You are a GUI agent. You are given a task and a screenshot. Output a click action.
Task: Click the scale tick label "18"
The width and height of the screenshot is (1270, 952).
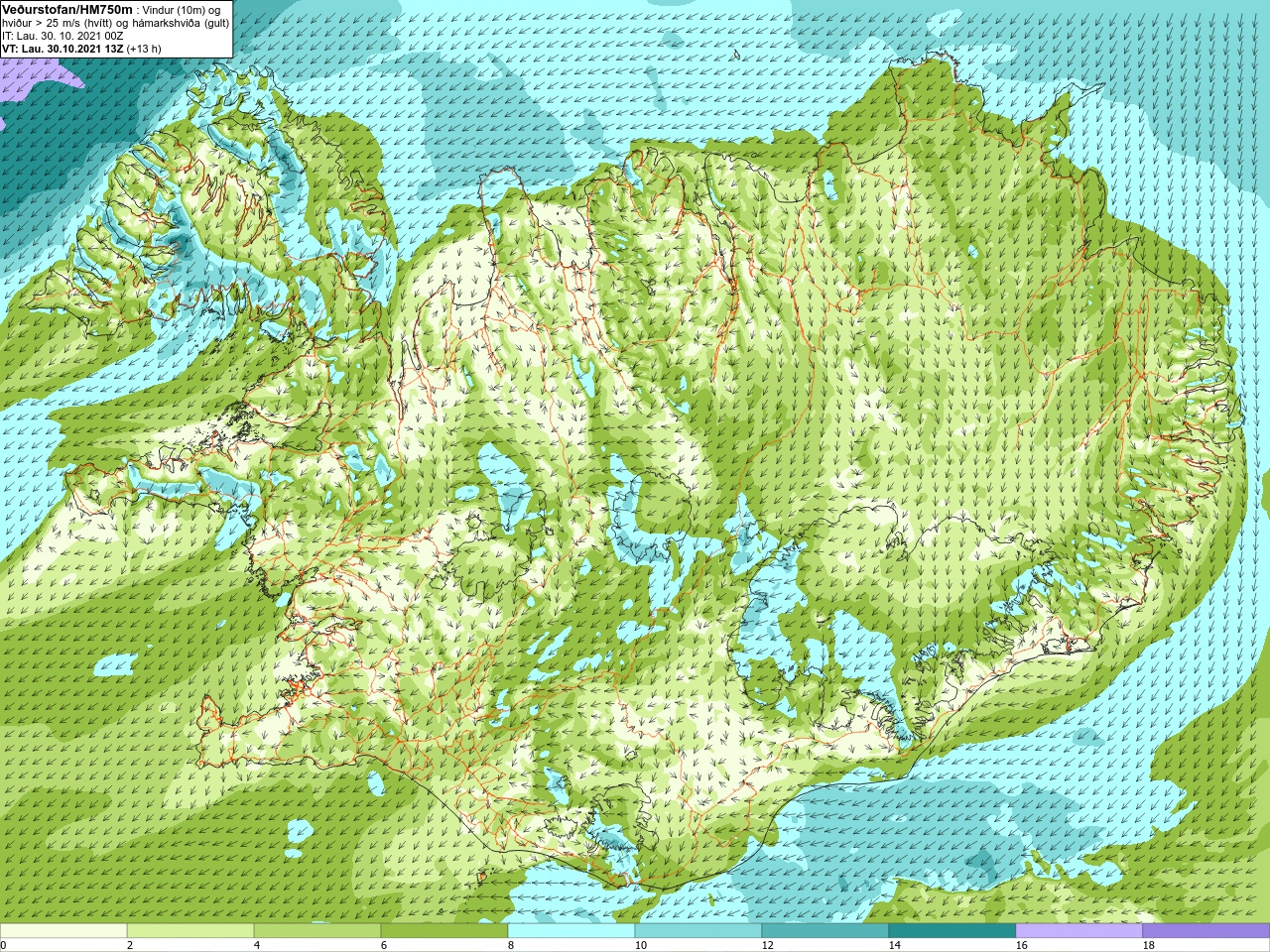click(x=1148, y=945)
